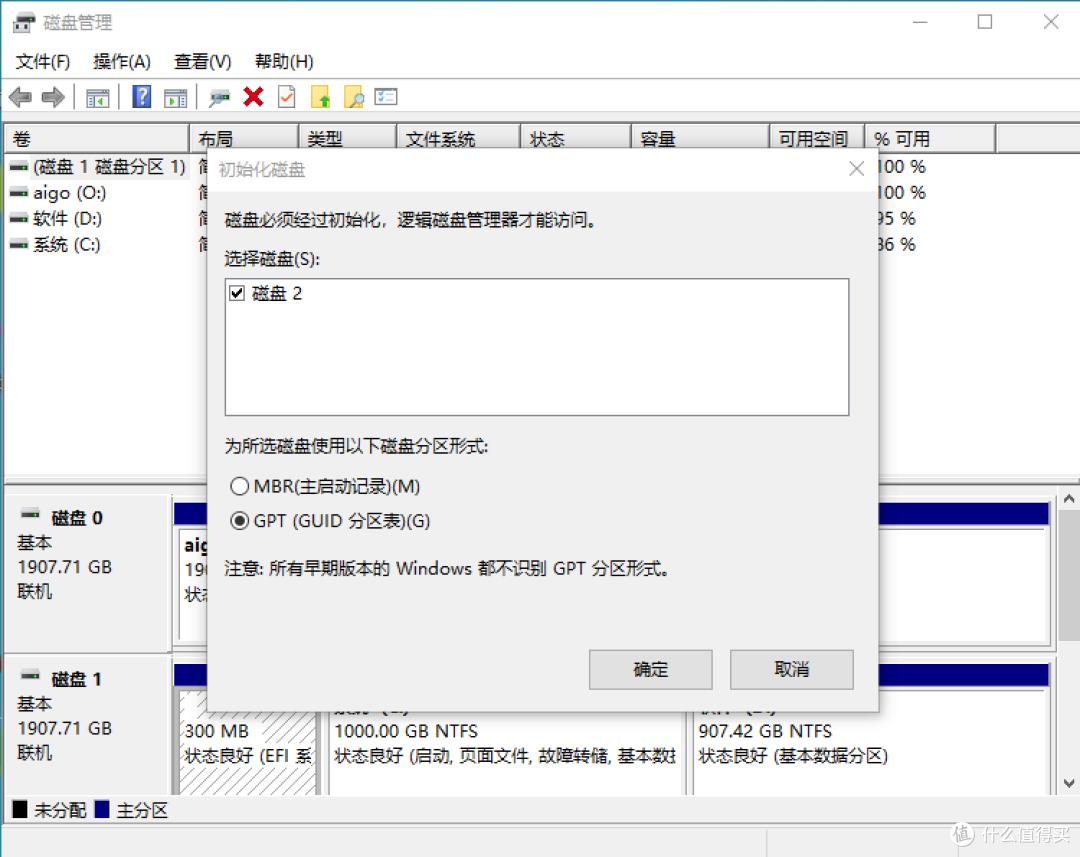Sort by 状态 column header
Screen dimensions: 1080x857
(x=576, y=138)
